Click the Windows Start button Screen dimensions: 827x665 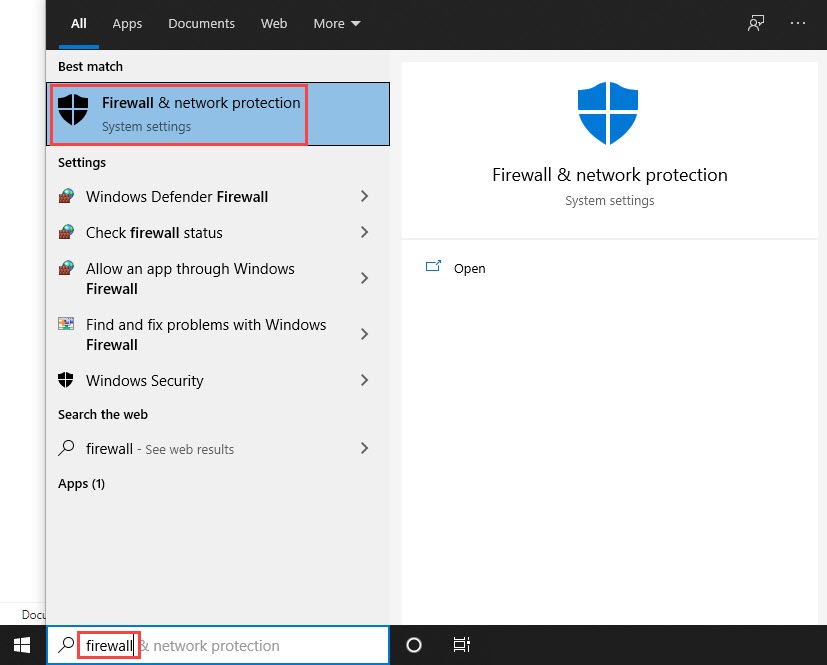tap(22, 645)
